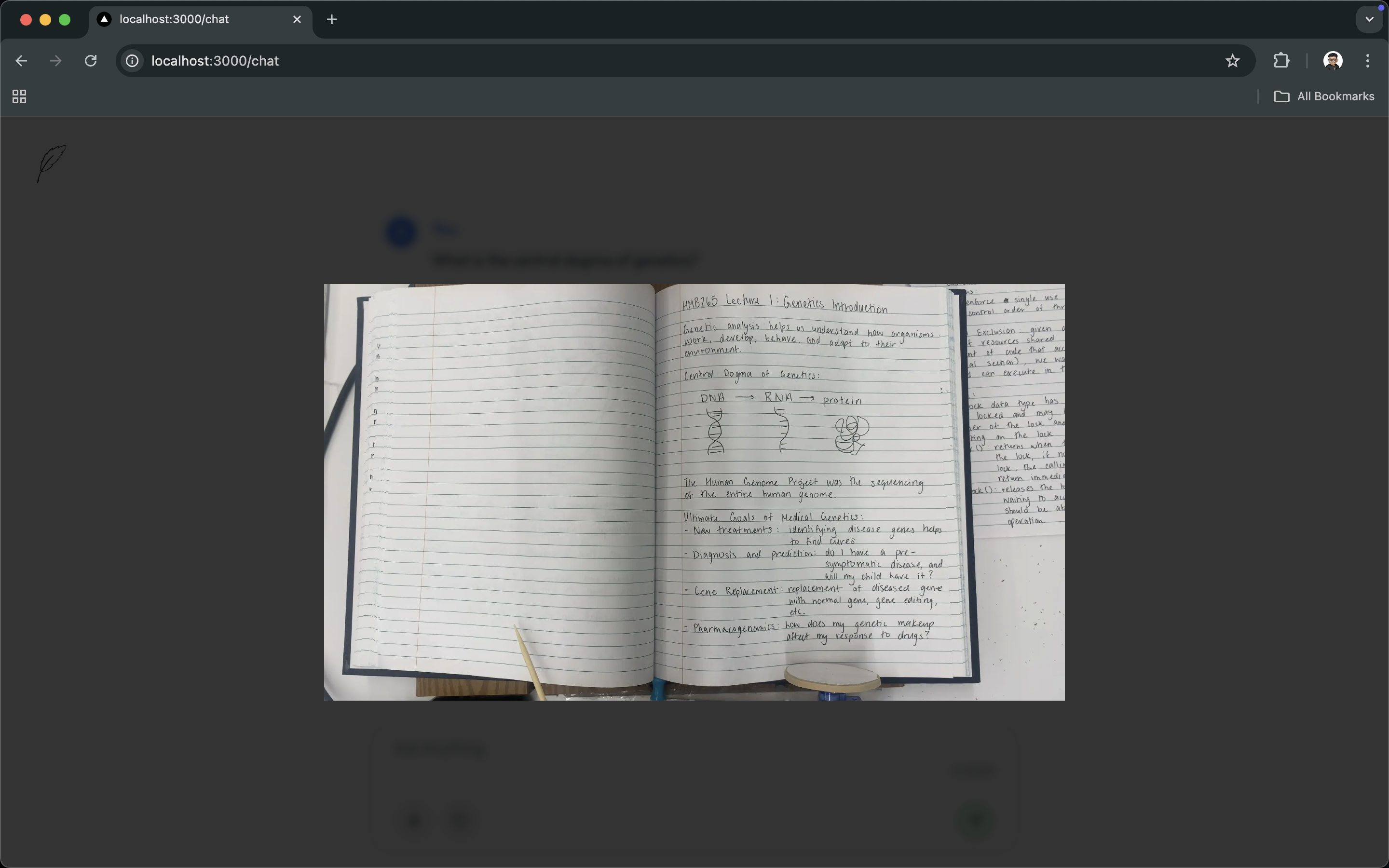Image resolution: width=1389 pixels, height=868 pixels.
Task: Open the Chrome profile avatar
Action: [x=1332, y=61]
